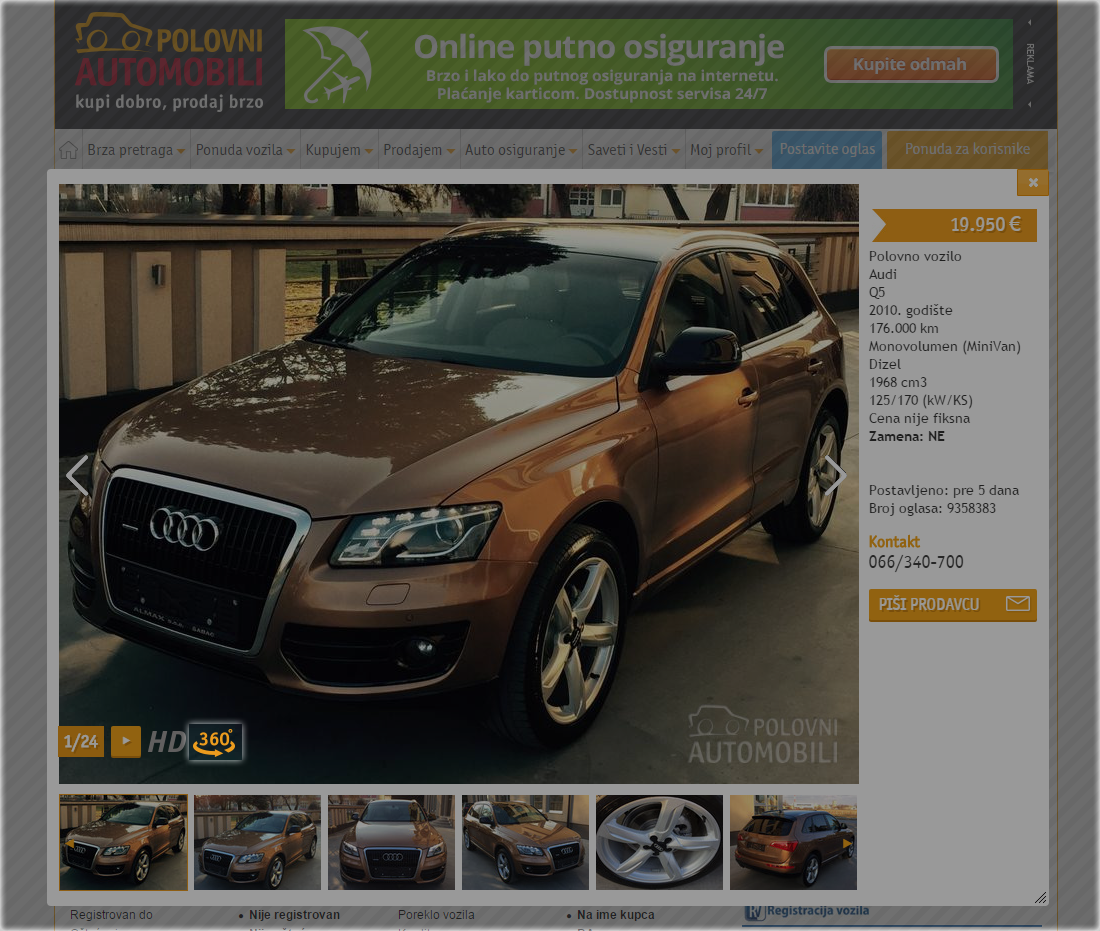
Task: Open the Moj profil menu
Action: coord(726,150)
